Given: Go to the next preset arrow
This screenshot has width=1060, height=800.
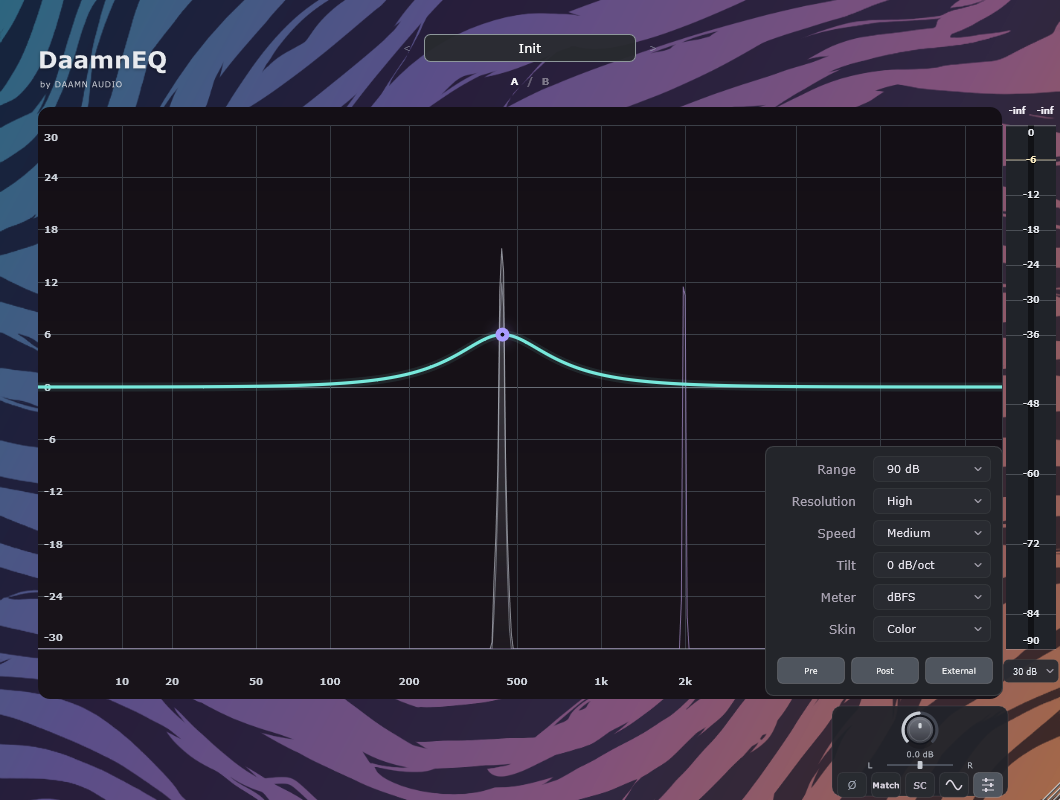Looking at the screenshot, I should pyautogui.click(x=652, y=49).
